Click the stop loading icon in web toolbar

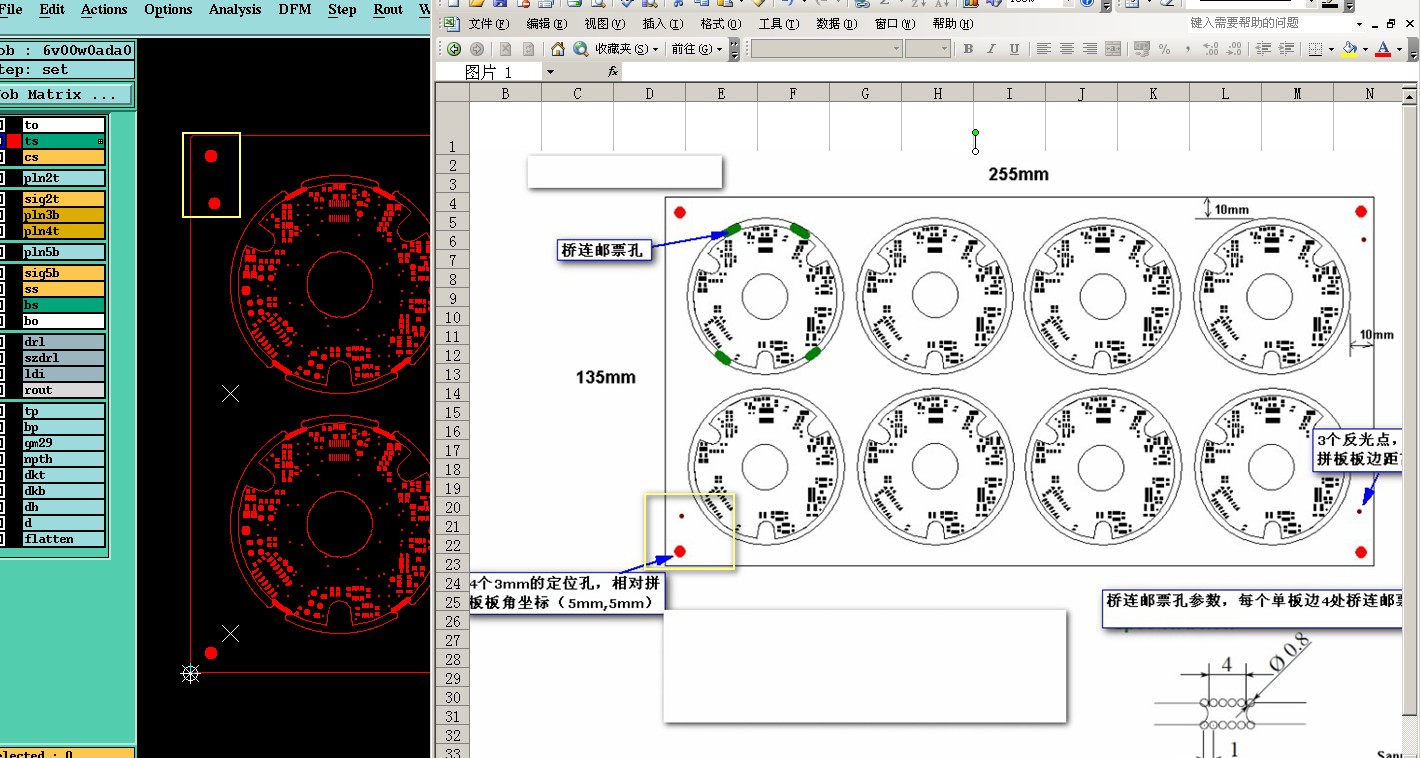tap(505, 48)
